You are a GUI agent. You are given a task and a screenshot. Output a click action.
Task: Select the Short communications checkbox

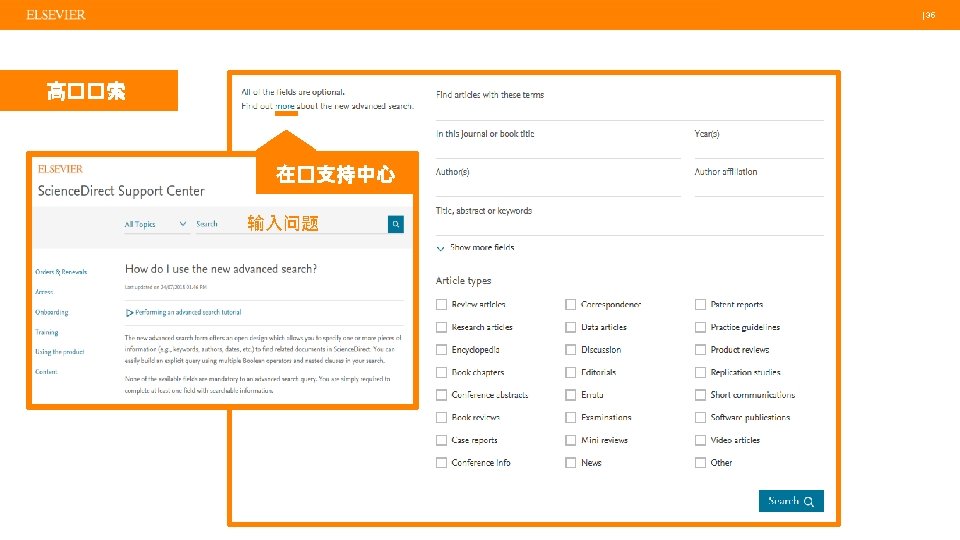(700, 395)
